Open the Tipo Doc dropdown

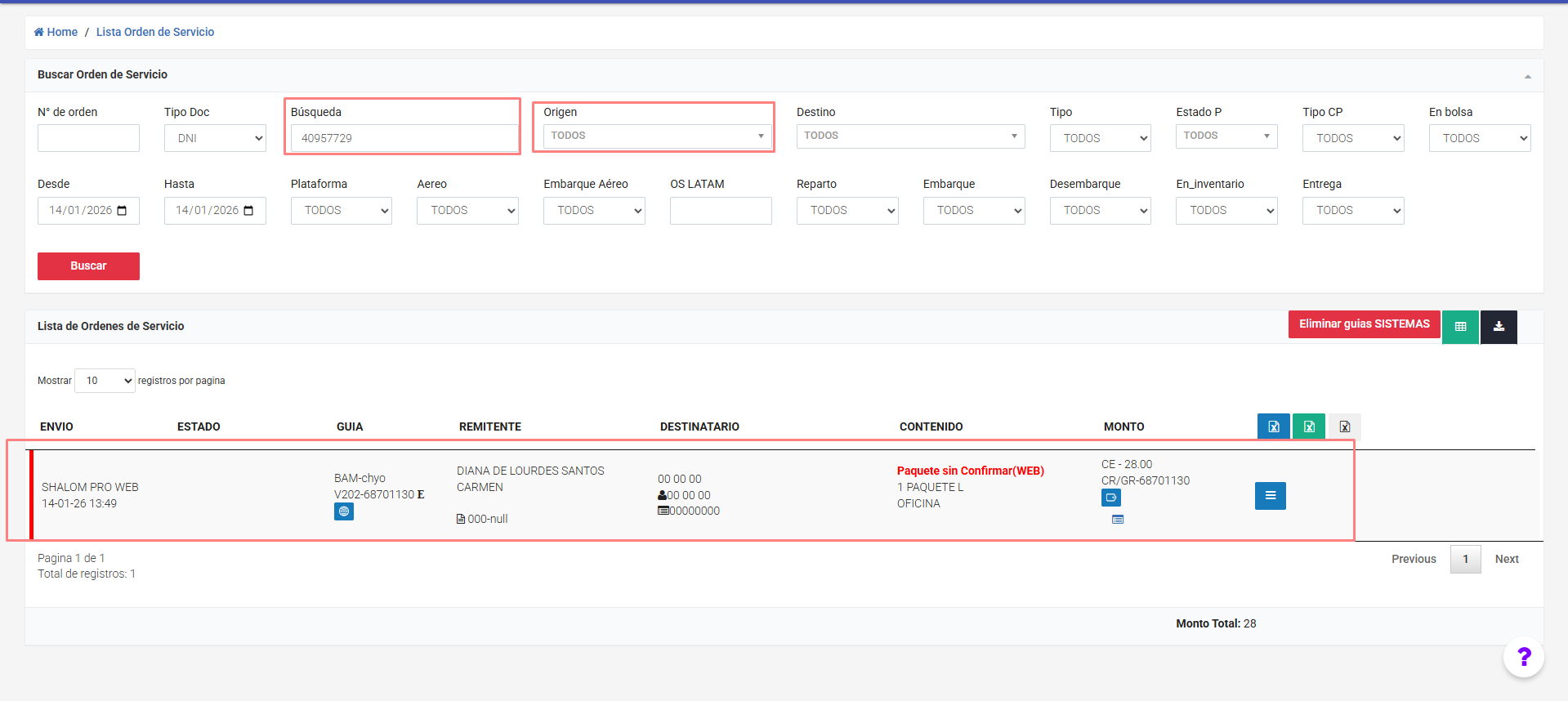(215, 138)
